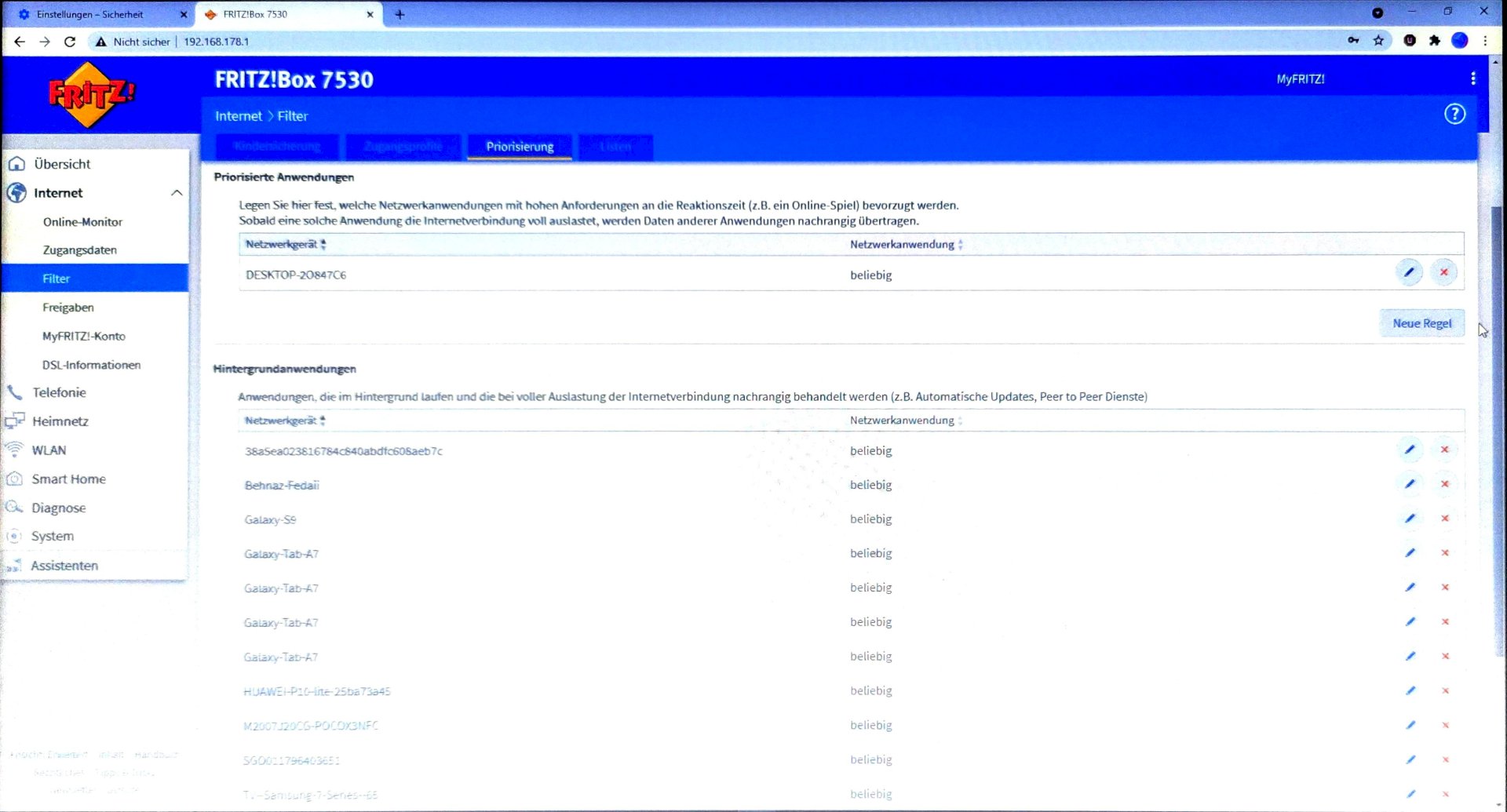The width and height of the screenshot is (1507, 812).
Task: Switch to the Priorisierung tab
Action: pos(520,147)
